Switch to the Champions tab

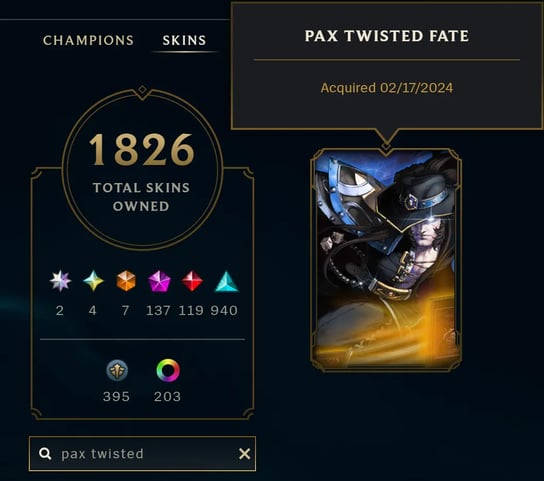(x=88, y=40)
